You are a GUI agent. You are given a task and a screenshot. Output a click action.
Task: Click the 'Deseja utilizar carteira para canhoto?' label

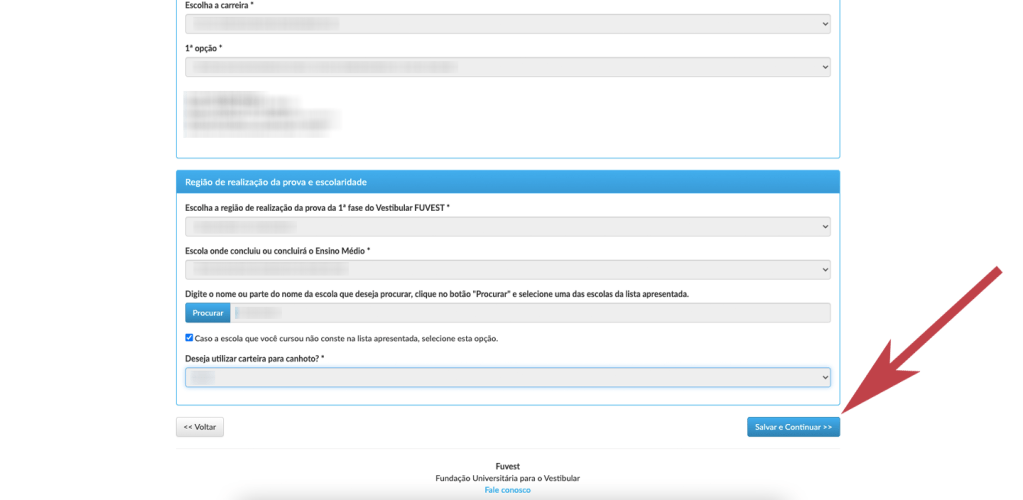tap(255, 359)
